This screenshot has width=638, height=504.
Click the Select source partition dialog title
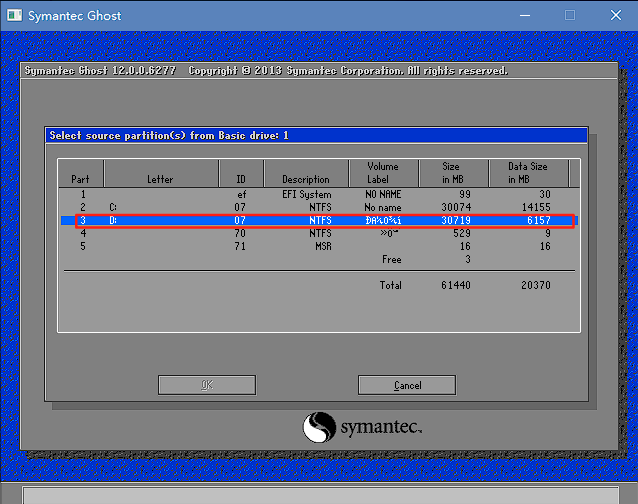[x=168, y=135]
